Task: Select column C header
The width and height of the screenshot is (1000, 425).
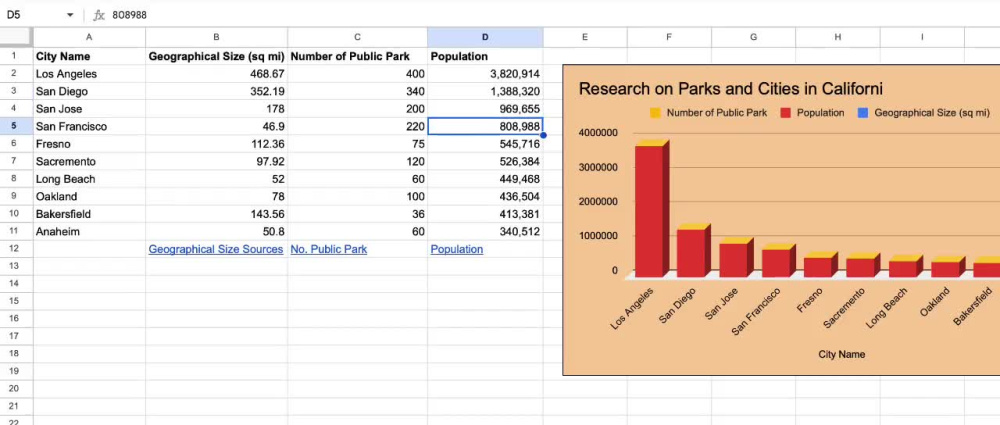Action: coord(357,38)
